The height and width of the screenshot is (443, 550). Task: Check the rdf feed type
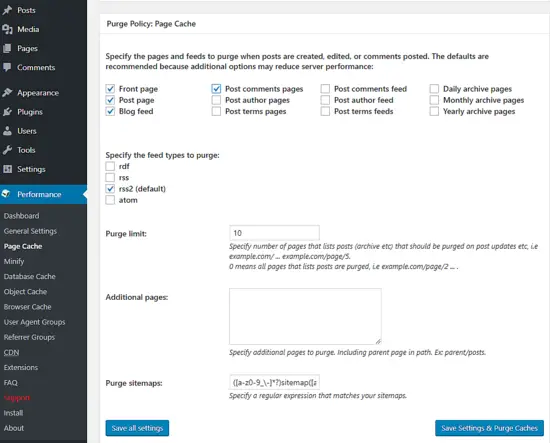(110, 166)
